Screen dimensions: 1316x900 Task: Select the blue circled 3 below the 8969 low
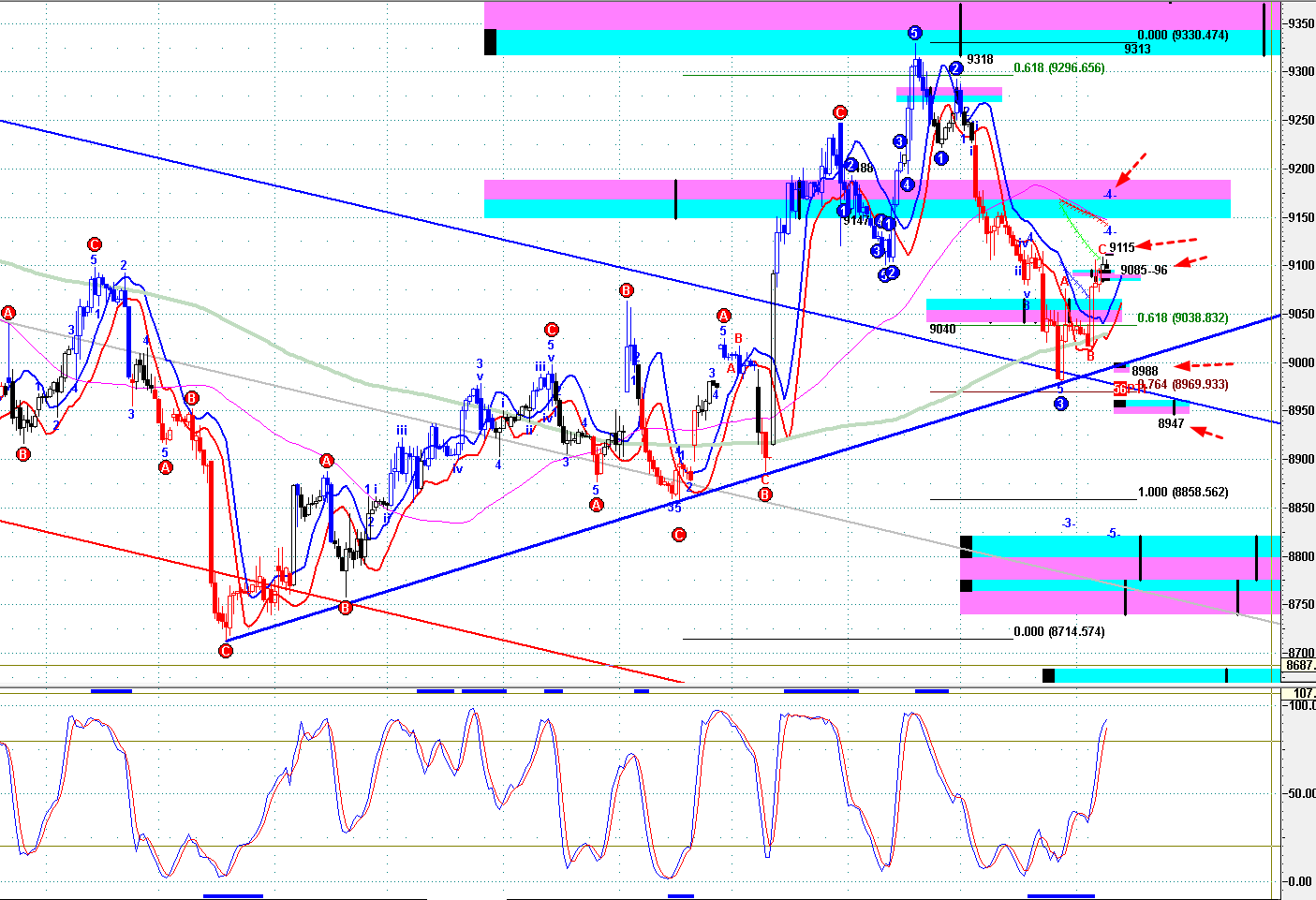[x=1060, y=404]
